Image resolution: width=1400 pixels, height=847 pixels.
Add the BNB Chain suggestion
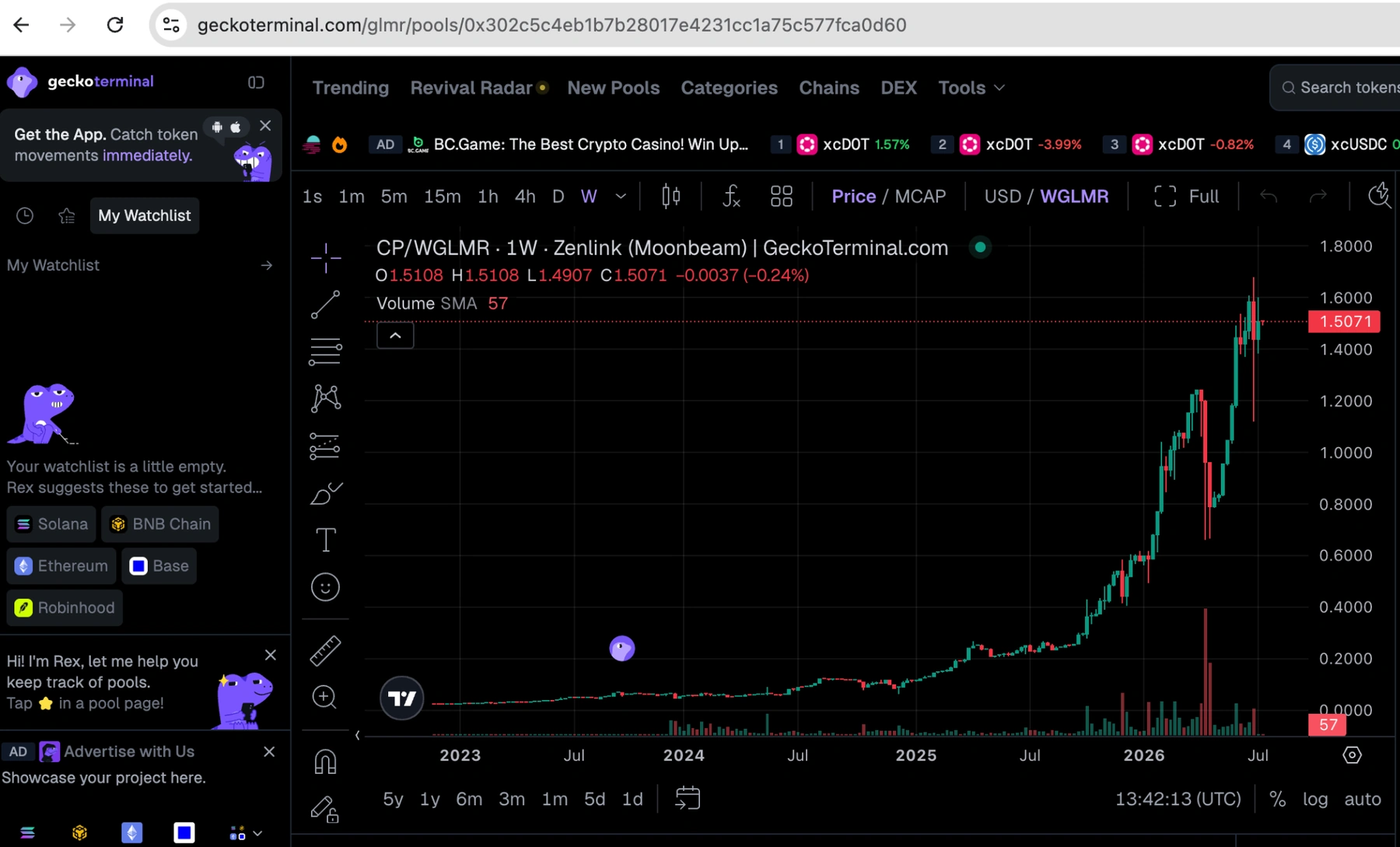[x=160, y=524]
